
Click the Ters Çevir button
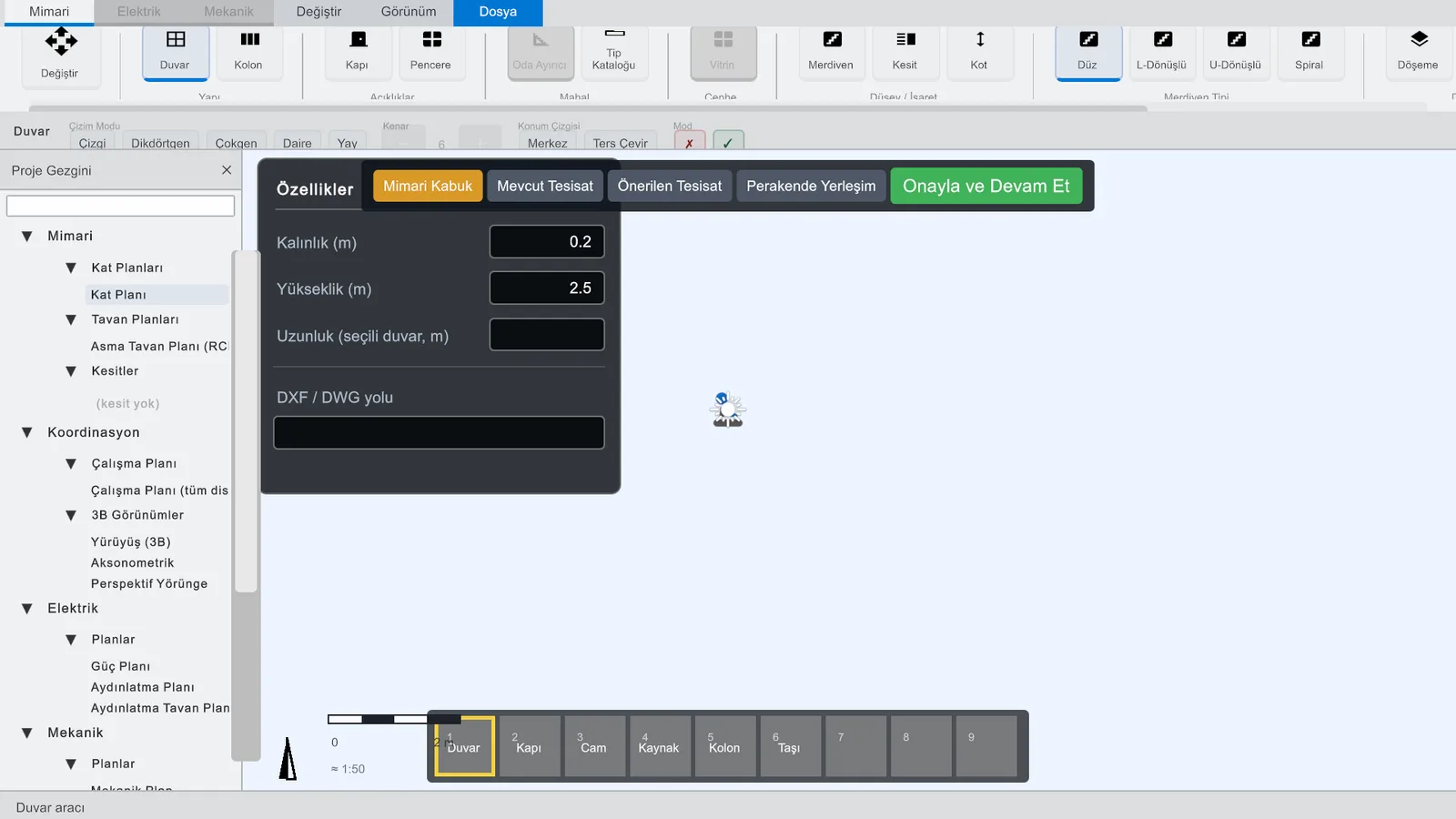pos(621,142)
